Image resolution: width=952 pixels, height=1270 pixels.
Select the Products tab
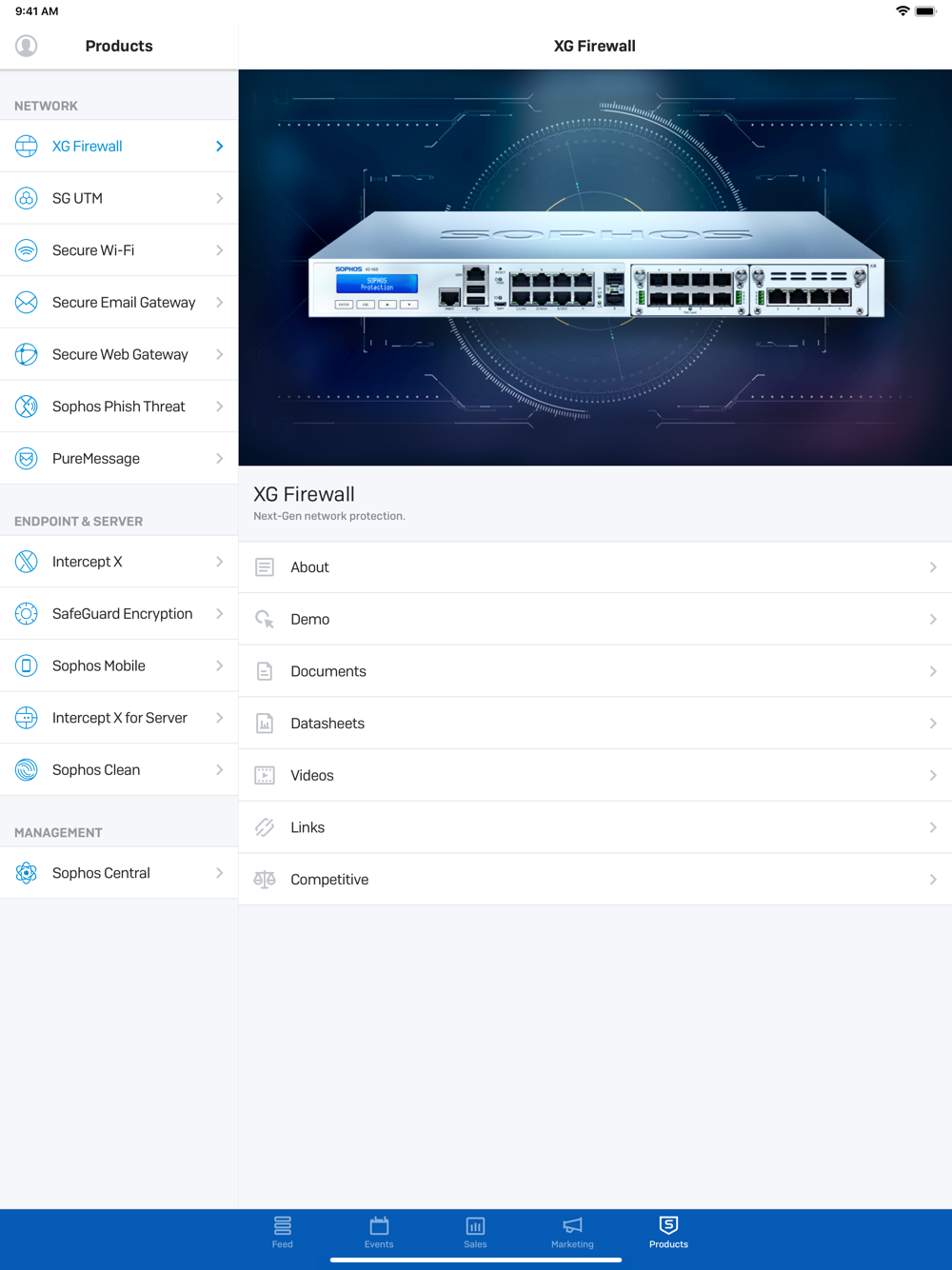(x=668, y=1232)
